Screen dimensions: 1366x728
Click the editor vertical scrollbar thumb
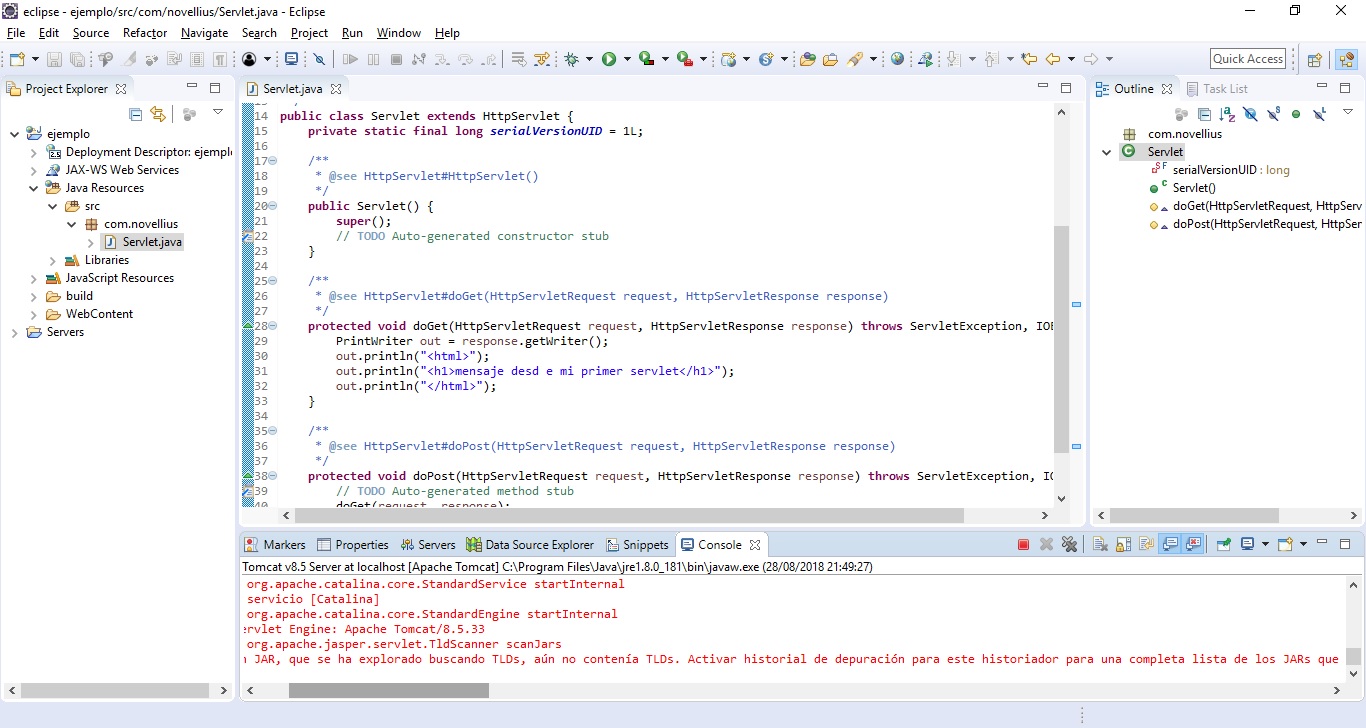coord(1062,339)
